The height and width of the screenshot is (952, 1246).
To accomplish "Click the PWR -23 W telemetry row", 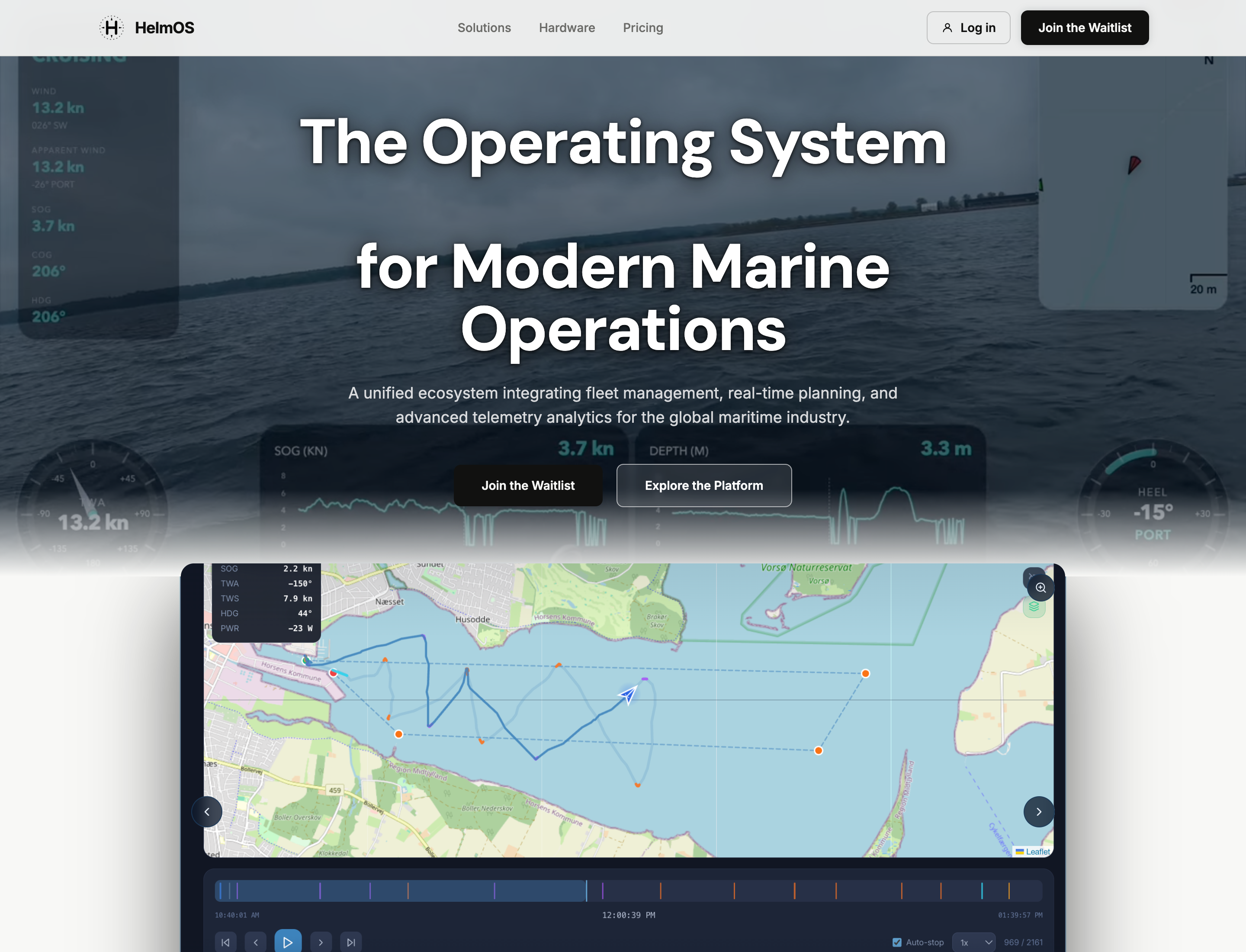I will click(267, 628).
